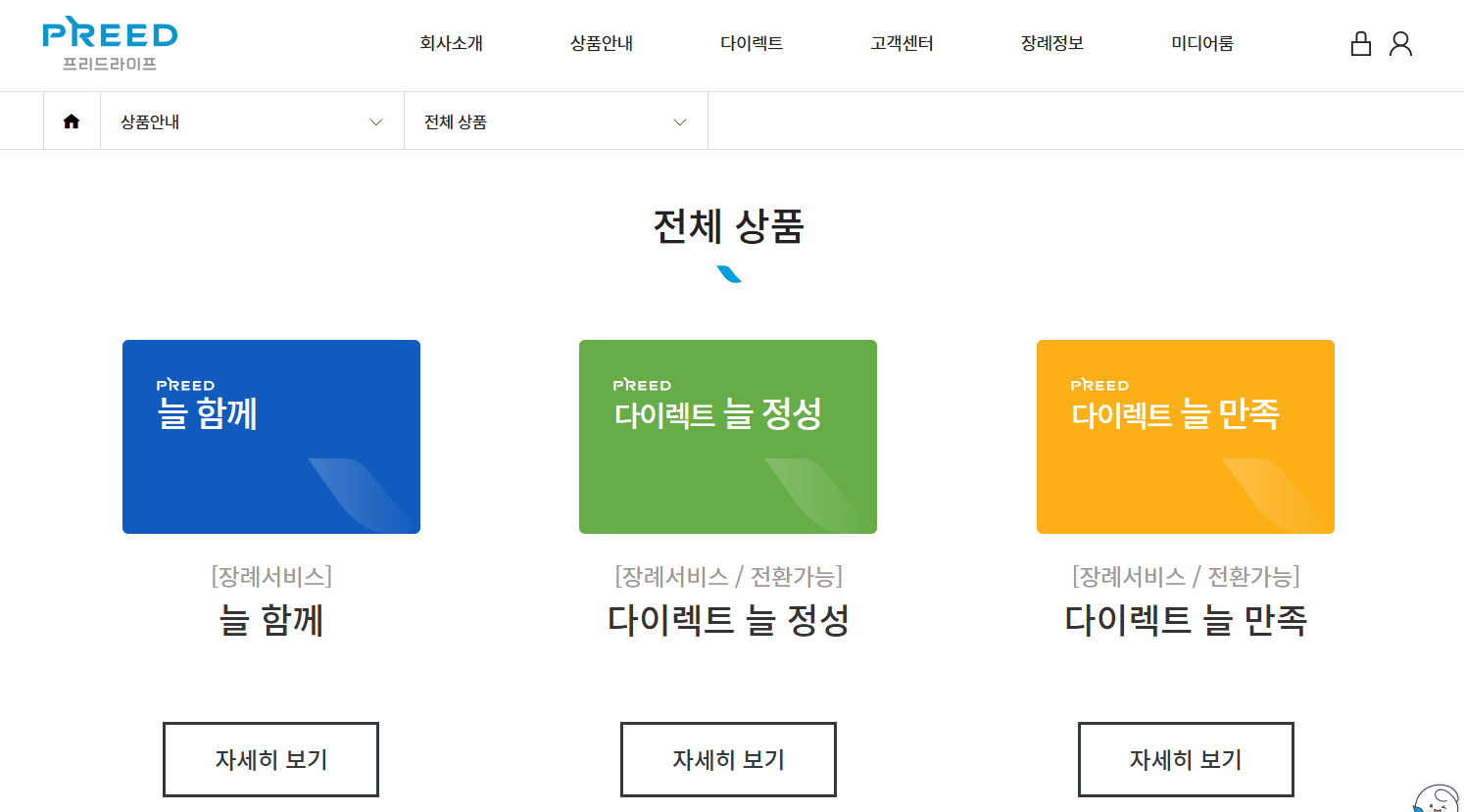1464x812 pixels.
Task: Select the green 다이렉트 늘 정성 card
Action: (728, 437)
